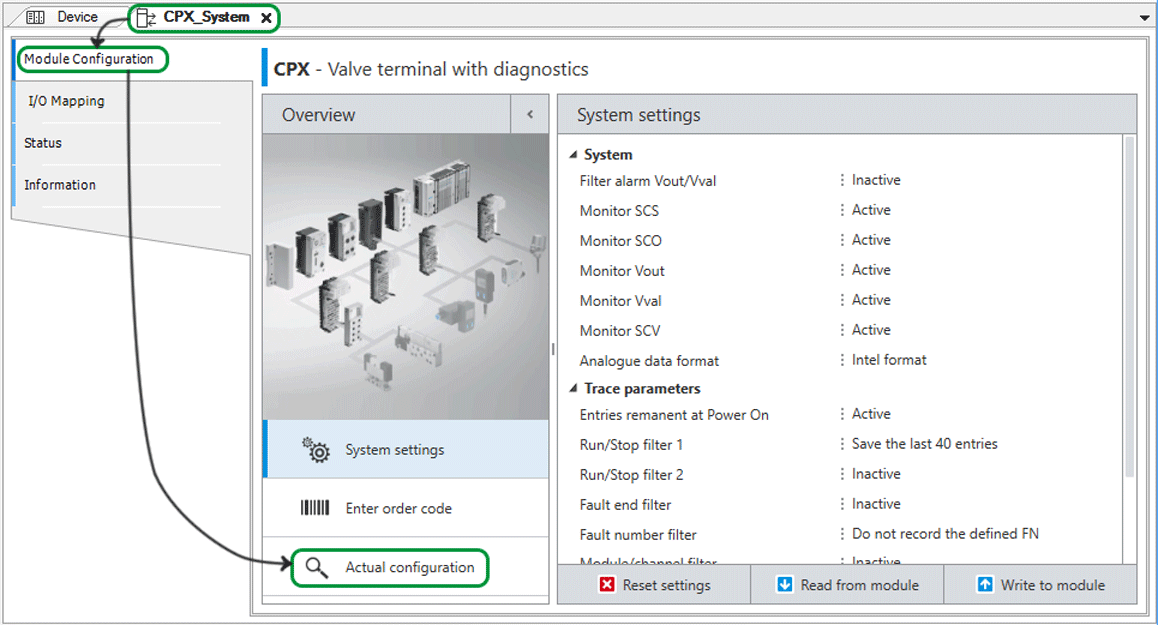1158x625 pixels.
Task: Open Monitor SCV value dropdown
Action: (x=871, y=330)
